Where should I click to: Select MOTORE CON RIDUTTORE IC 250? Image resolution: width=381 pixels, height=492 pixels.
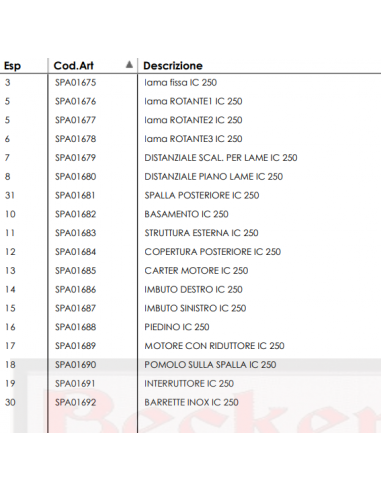[x=214, y=346]
